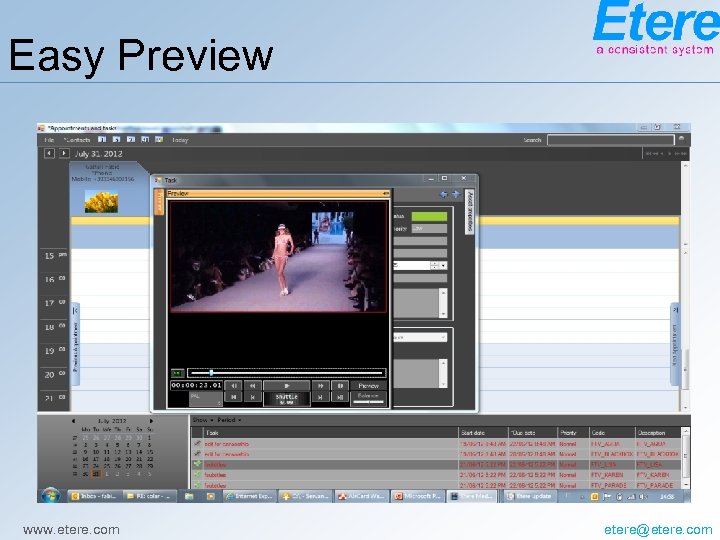Viewport: 720px width, 540px height.
Task: Open the File menu
Action: coord(49,140)
